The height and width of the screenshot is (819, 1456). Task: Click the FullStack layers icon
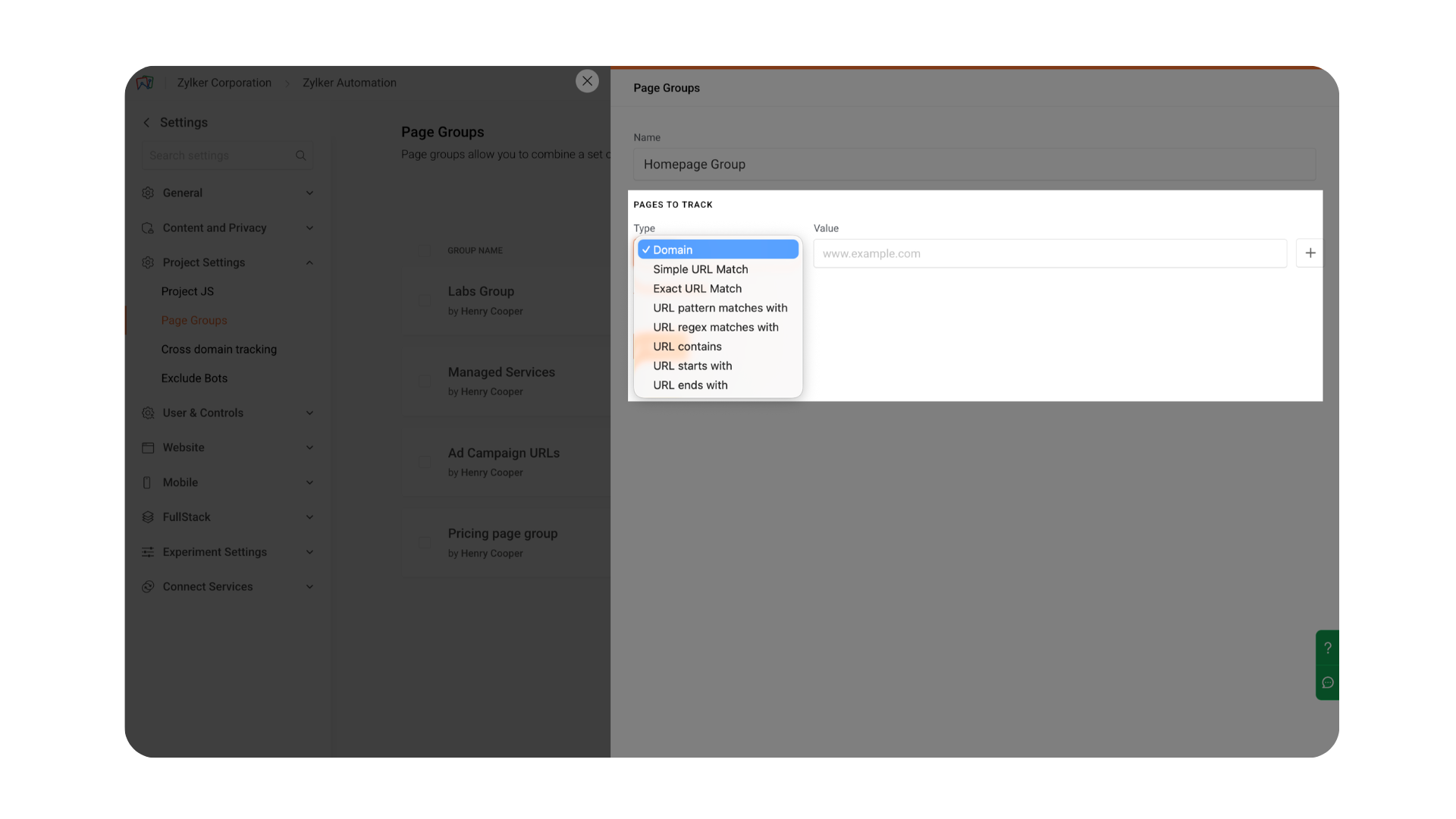148,517
